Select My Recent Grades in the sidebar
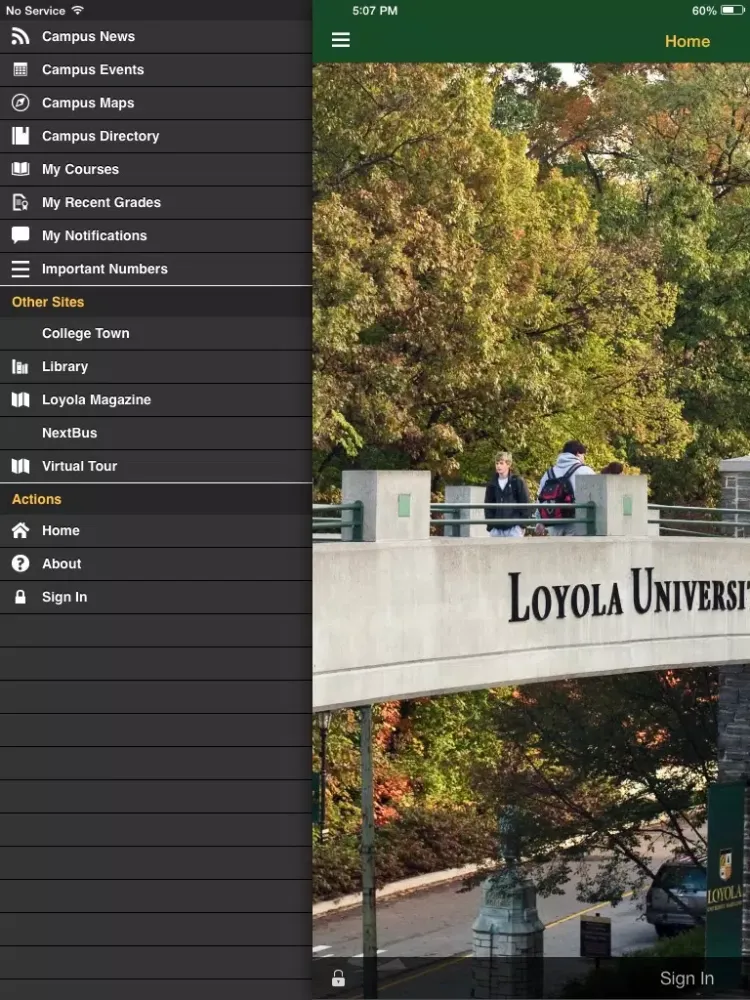The width and height of the screenshot is (750, 1000). pos(156,202)
